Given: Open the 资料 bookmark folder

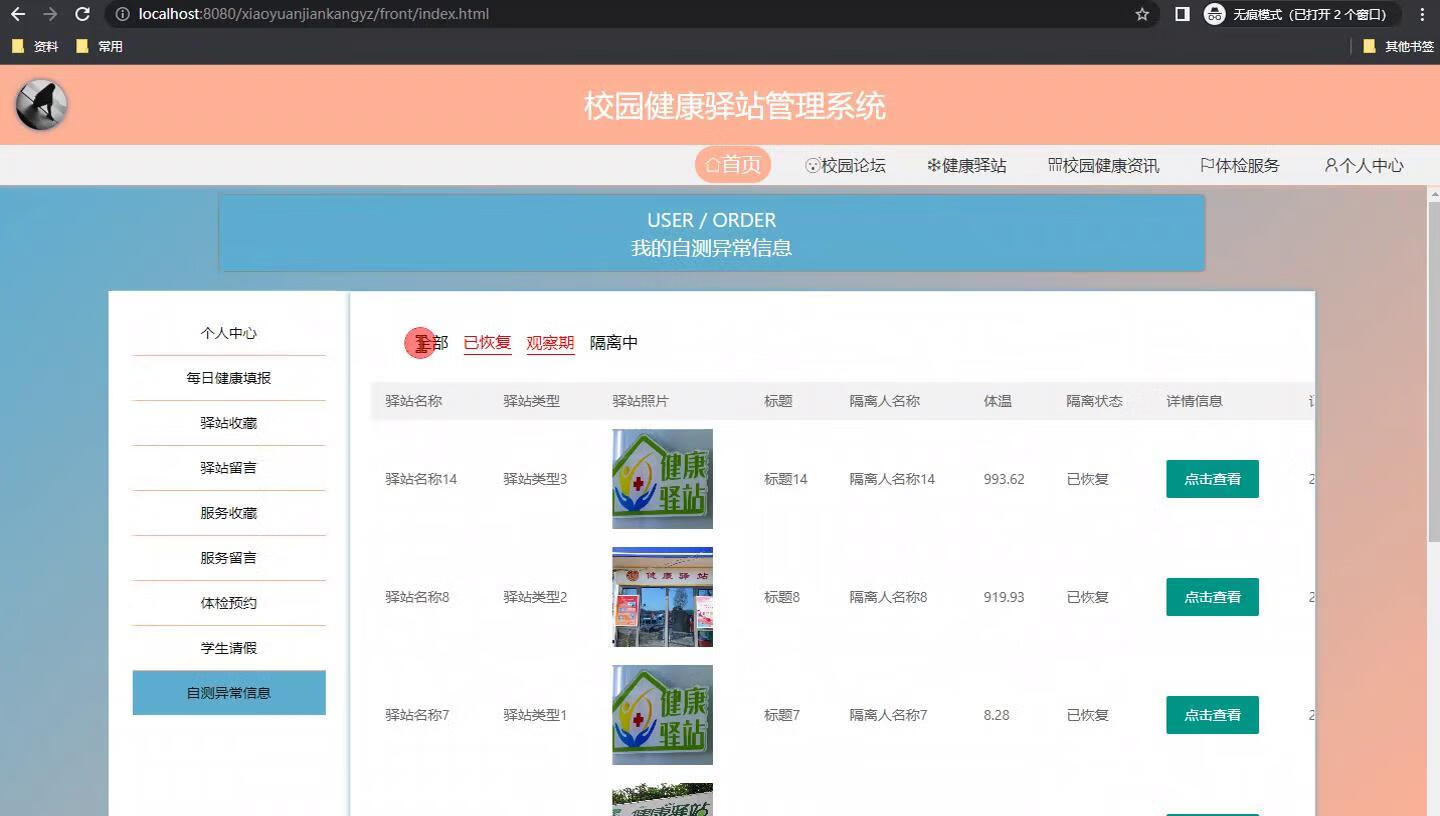Looking at the screenshot, I should click(35, 46).
